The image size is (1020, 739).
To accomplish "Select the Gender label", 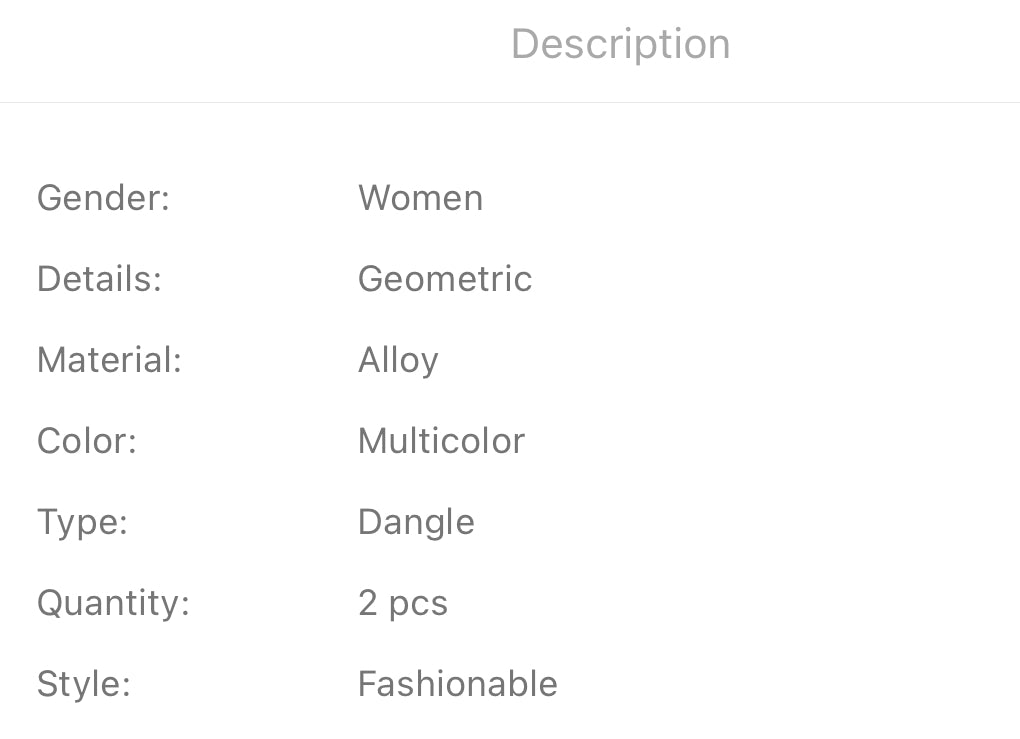I will pos(103,198).
